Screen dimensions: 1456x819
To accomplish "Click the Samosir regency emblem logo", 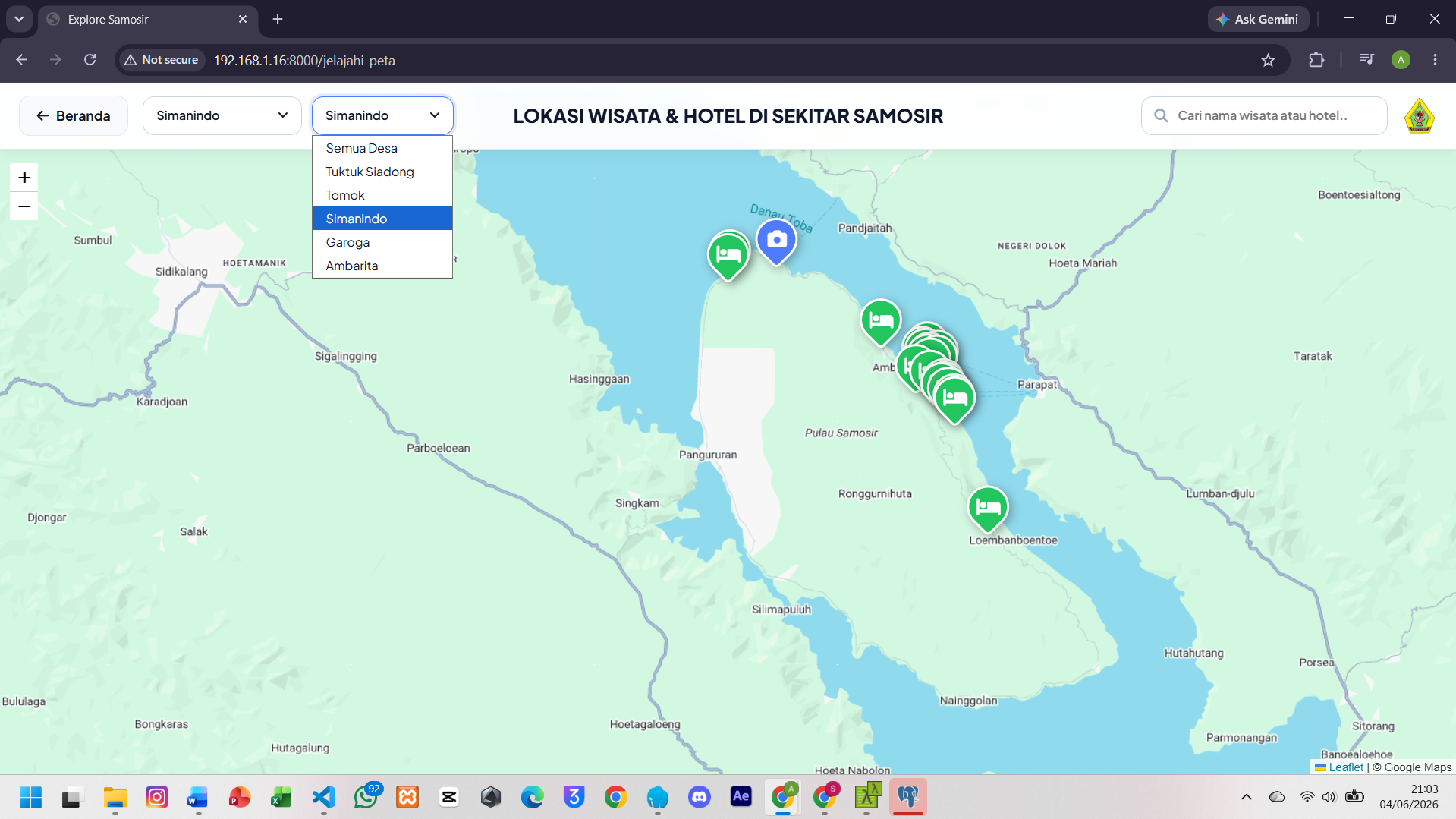I will [1419, 116].
